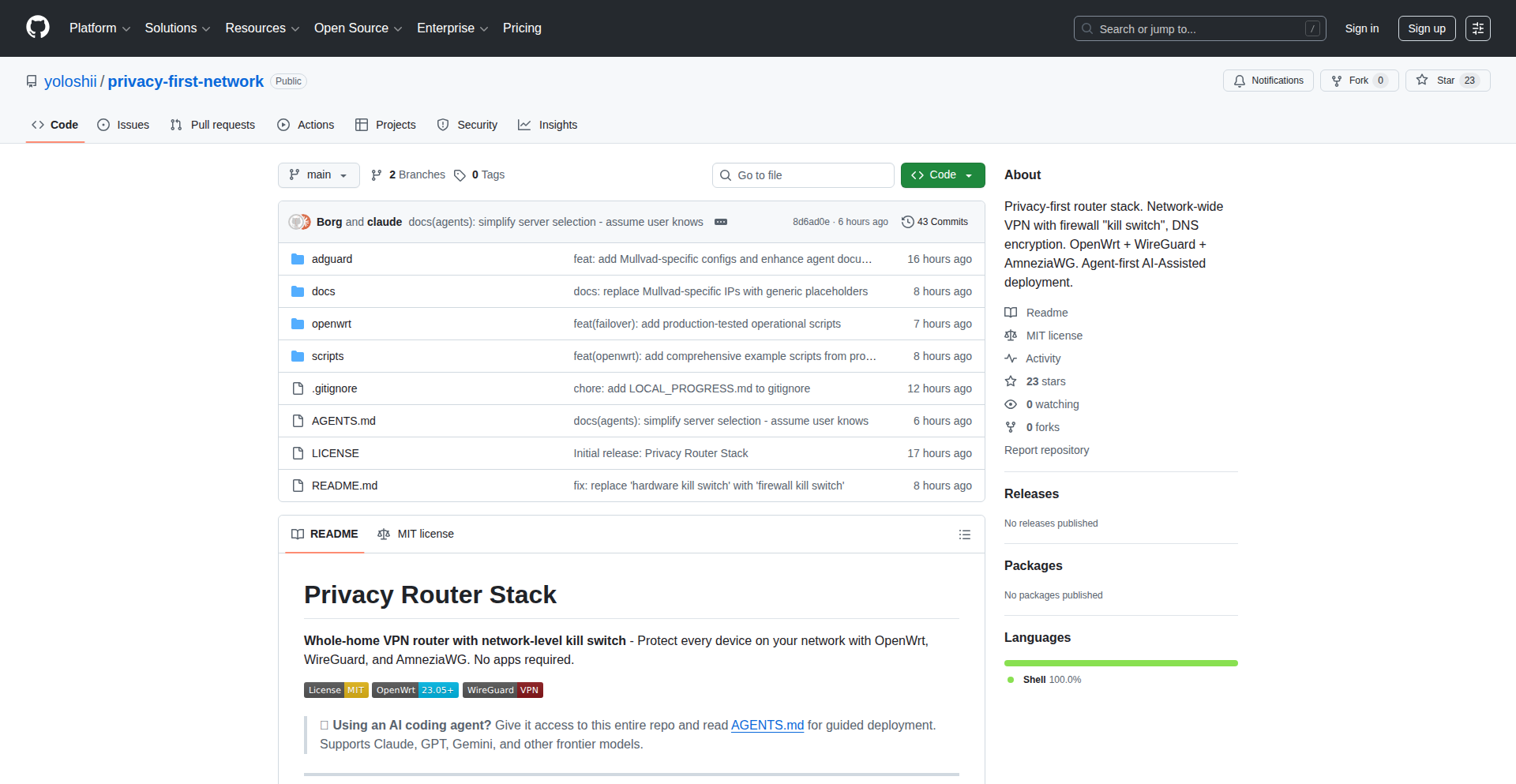
Task: View the 2 Branches list
Action: click(408, 175)
